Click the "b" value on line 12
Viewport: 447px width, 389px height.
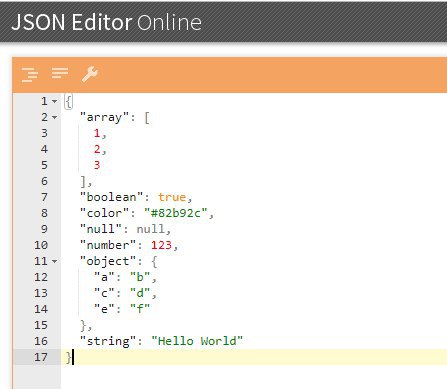tap(140, 277)
